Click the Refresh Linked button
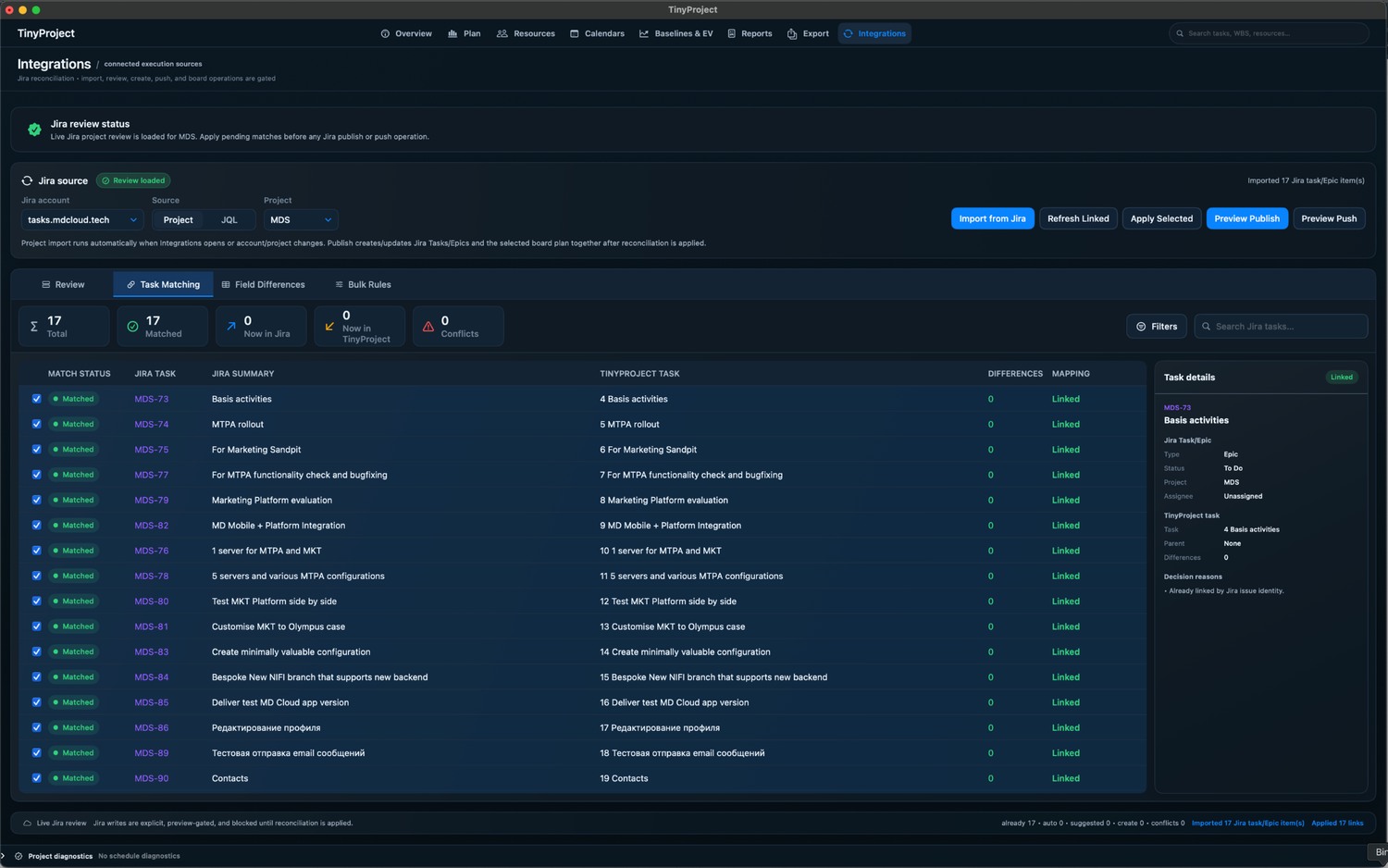The width and height of the screenshot is (1388, 868). pos(1078,218)
